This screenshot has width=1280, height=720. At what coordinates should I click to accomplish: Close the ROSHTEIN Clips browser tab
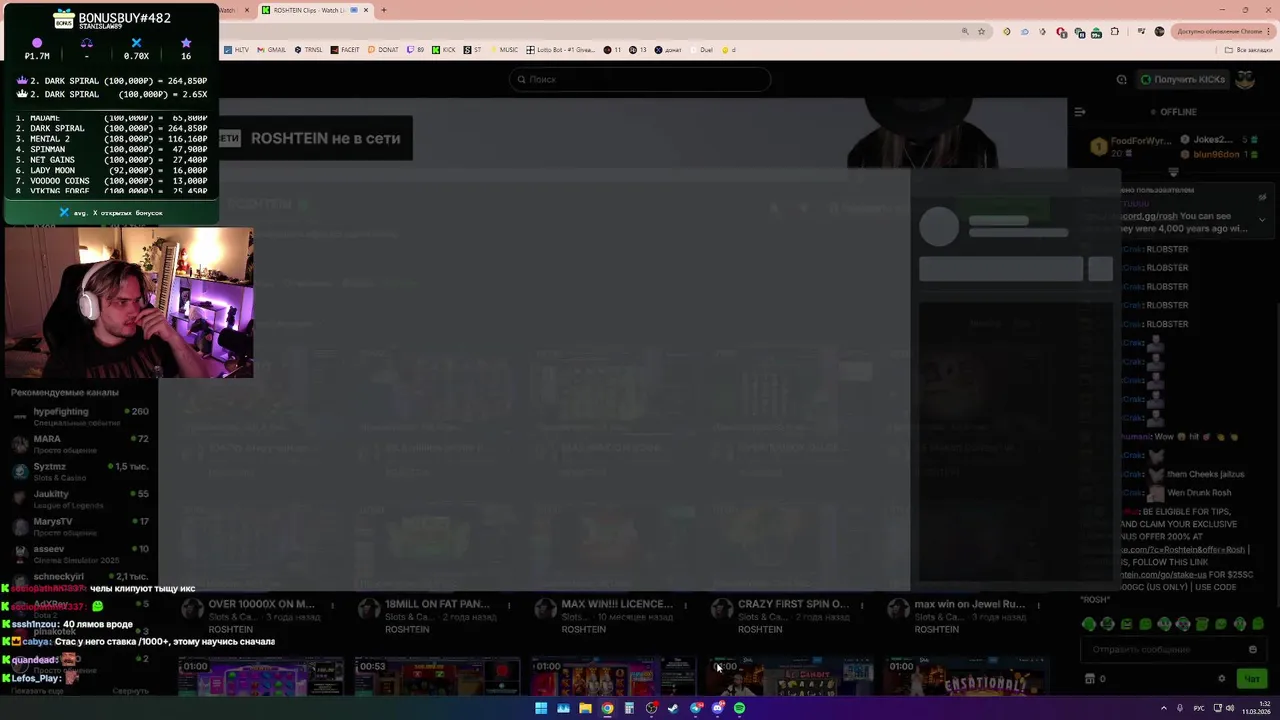[366, 10]
